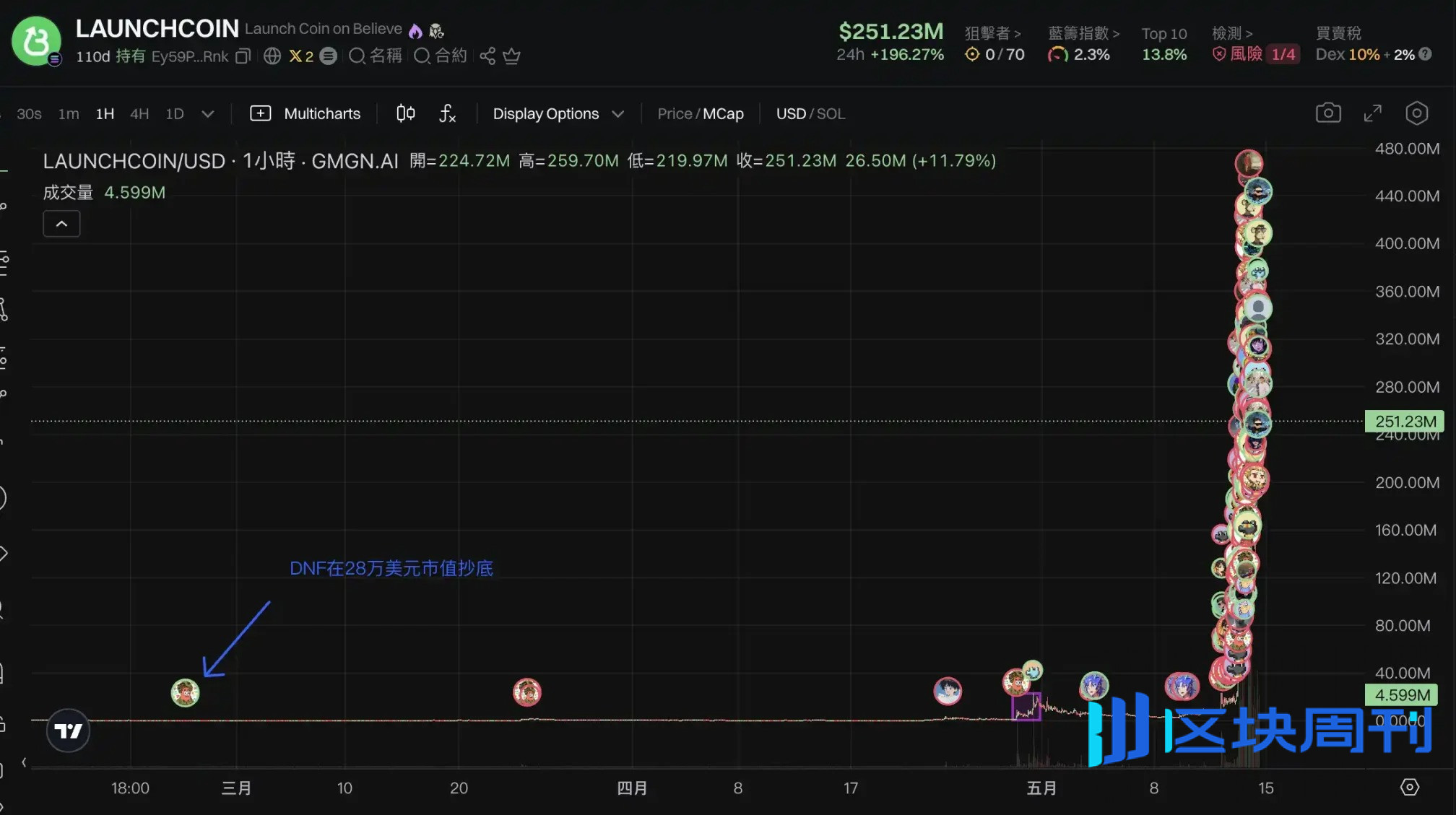Search by contract using 合約
The image size is (1456, 815).
441,56
